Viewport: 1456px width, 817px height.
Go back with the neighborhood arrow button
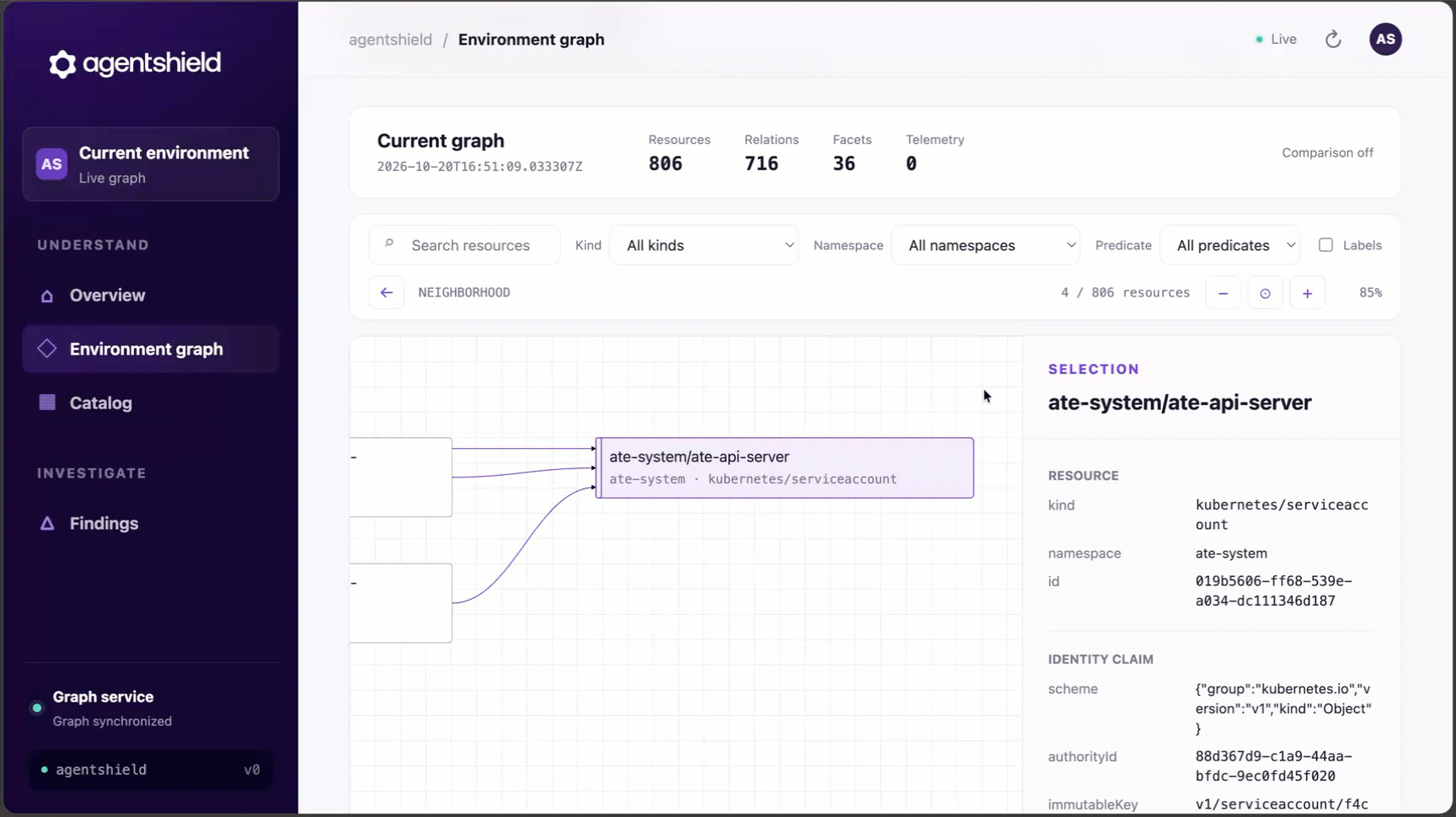click(x=387, y=292)
